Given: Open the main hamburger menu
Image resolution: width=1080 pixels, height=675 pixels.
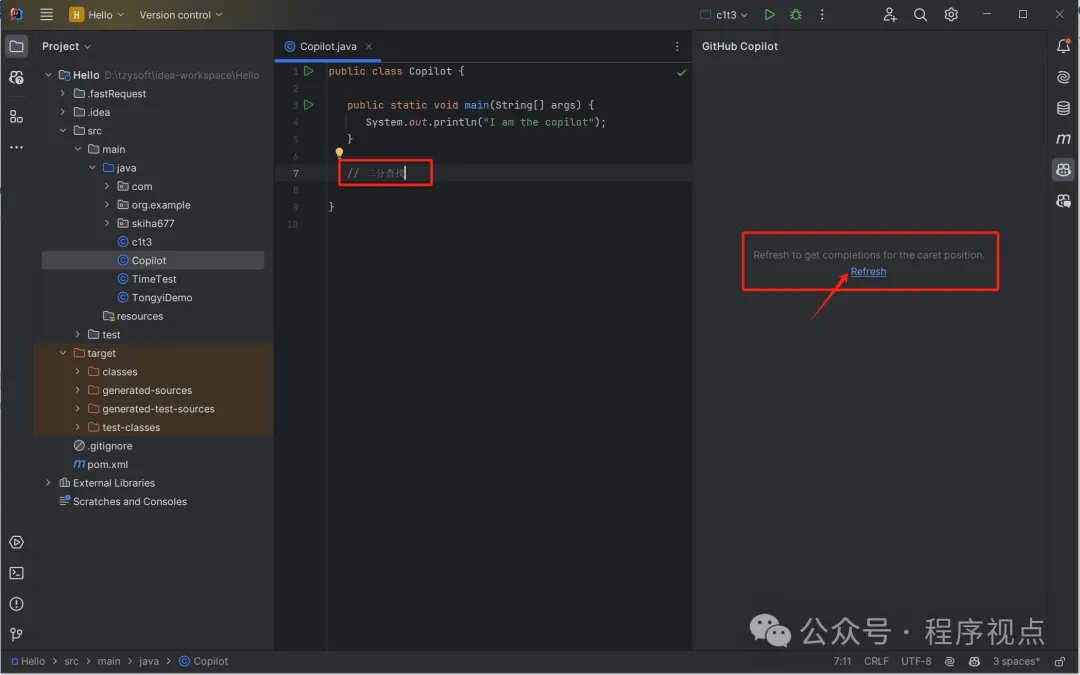Looking at the screenshot, I should tap(46, 14).
